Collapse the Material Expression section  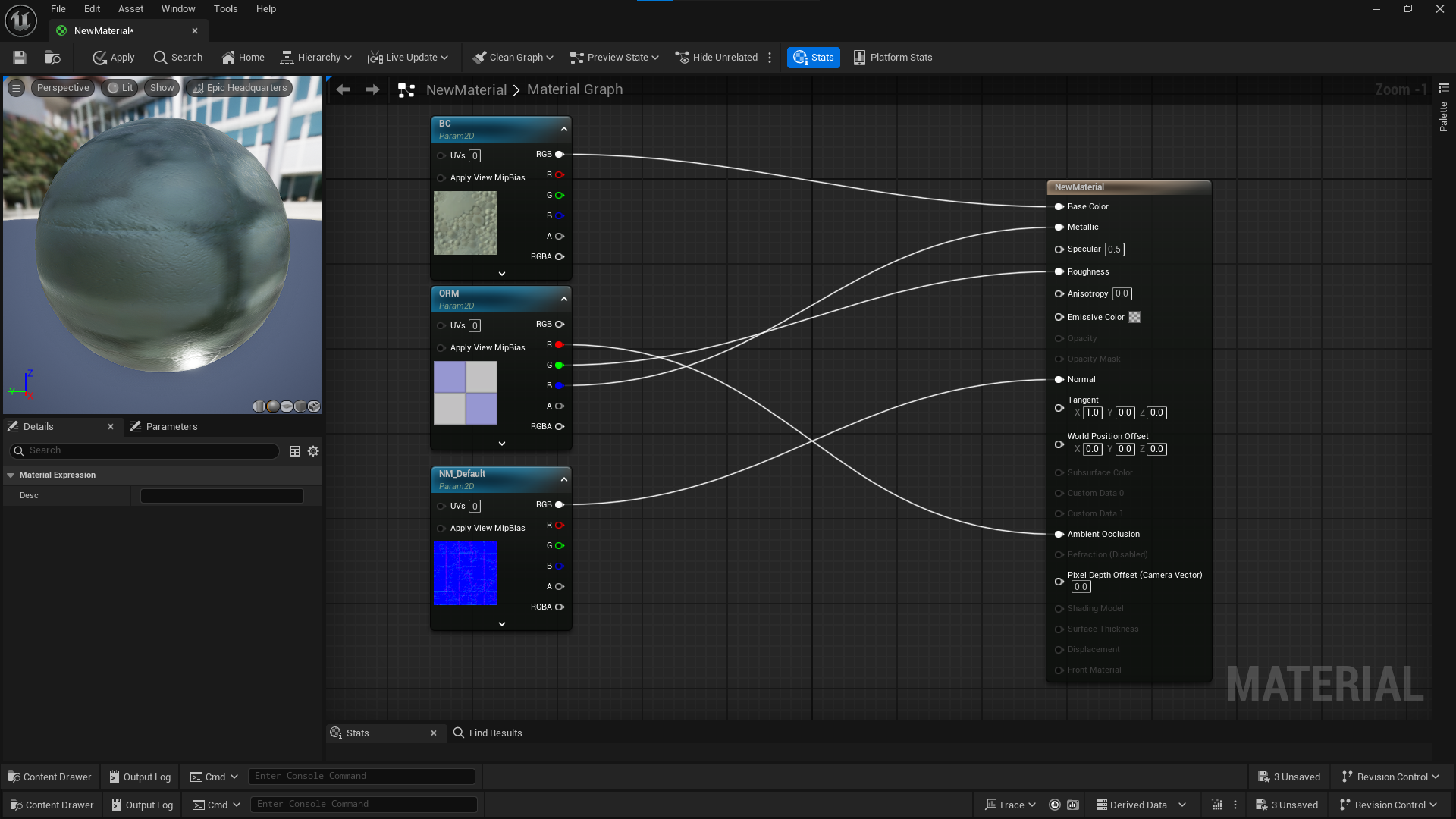click(x=11, y=475)
